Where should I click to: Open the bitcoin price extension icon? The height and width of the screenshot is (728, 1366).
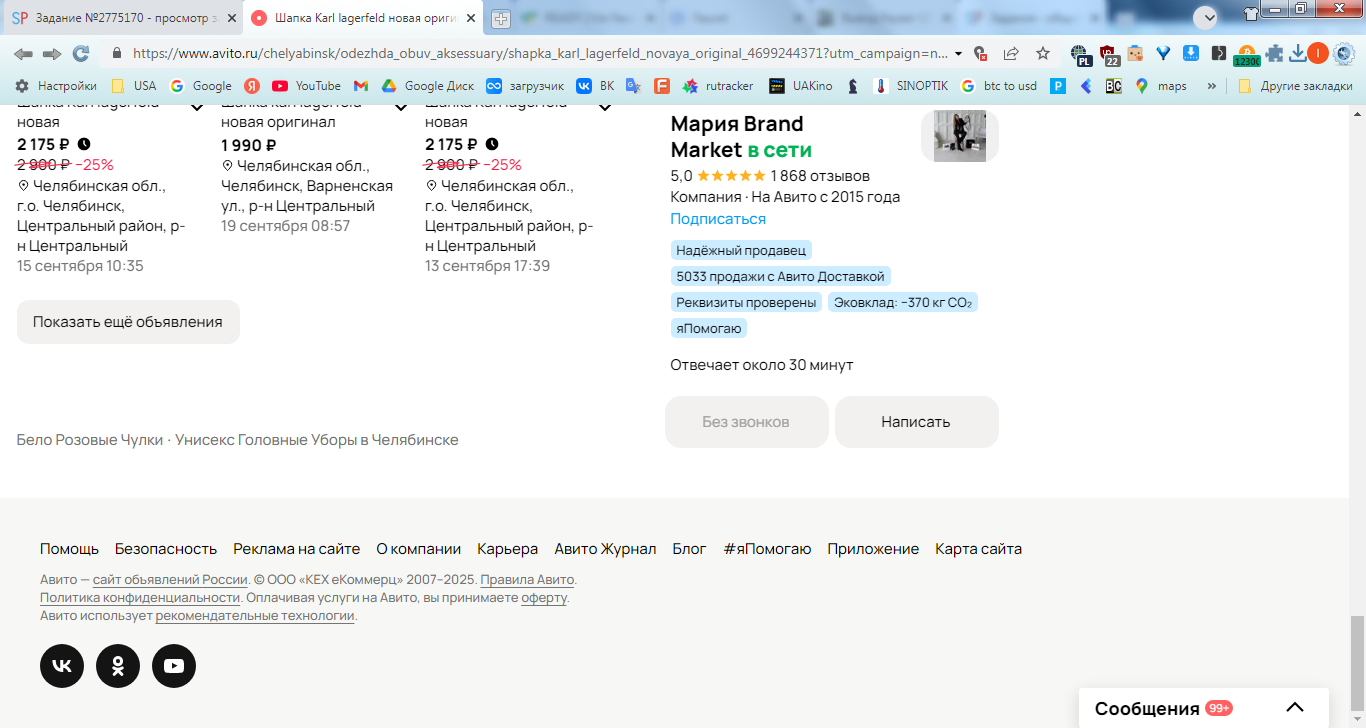[x=1246, y=55]
